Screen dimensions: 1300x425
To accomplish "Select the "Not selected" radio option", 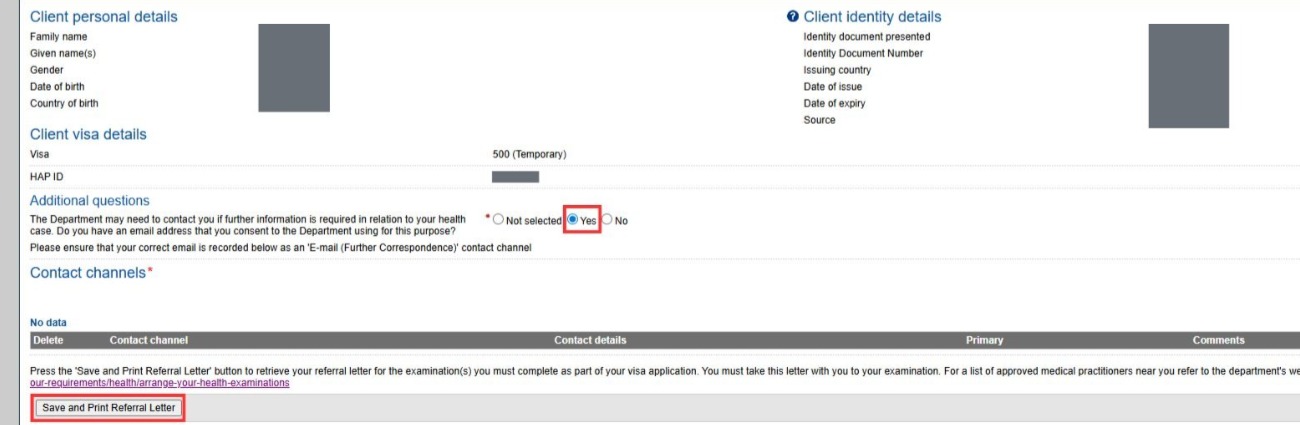I will (499, 220).
